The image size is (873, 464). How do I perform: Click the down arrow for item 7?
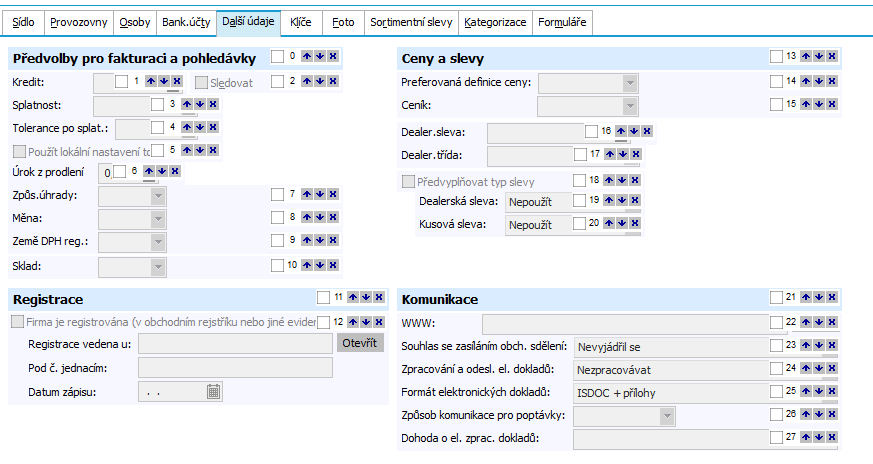319,194
